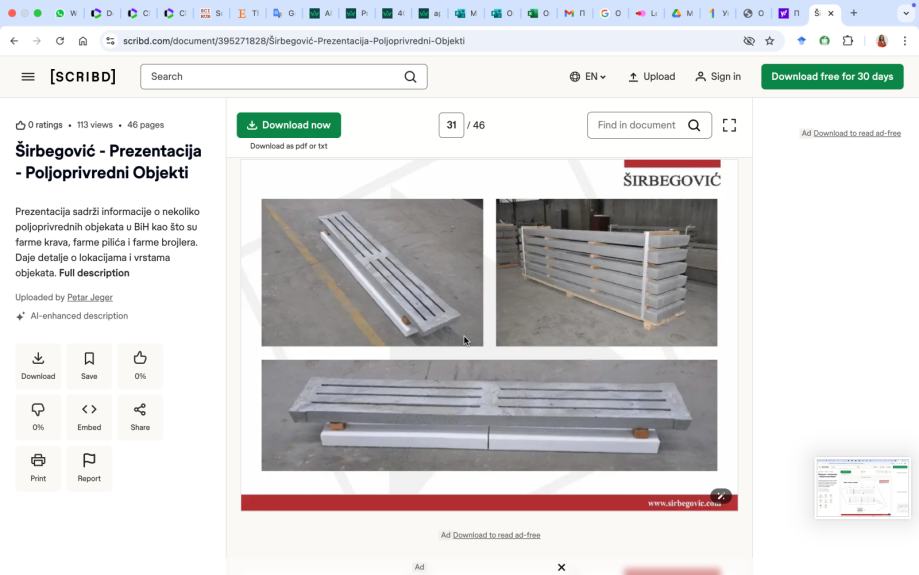Click the magnifier icon in top search bar
Viewport: 919px width, 575px height.
(410, 77)
